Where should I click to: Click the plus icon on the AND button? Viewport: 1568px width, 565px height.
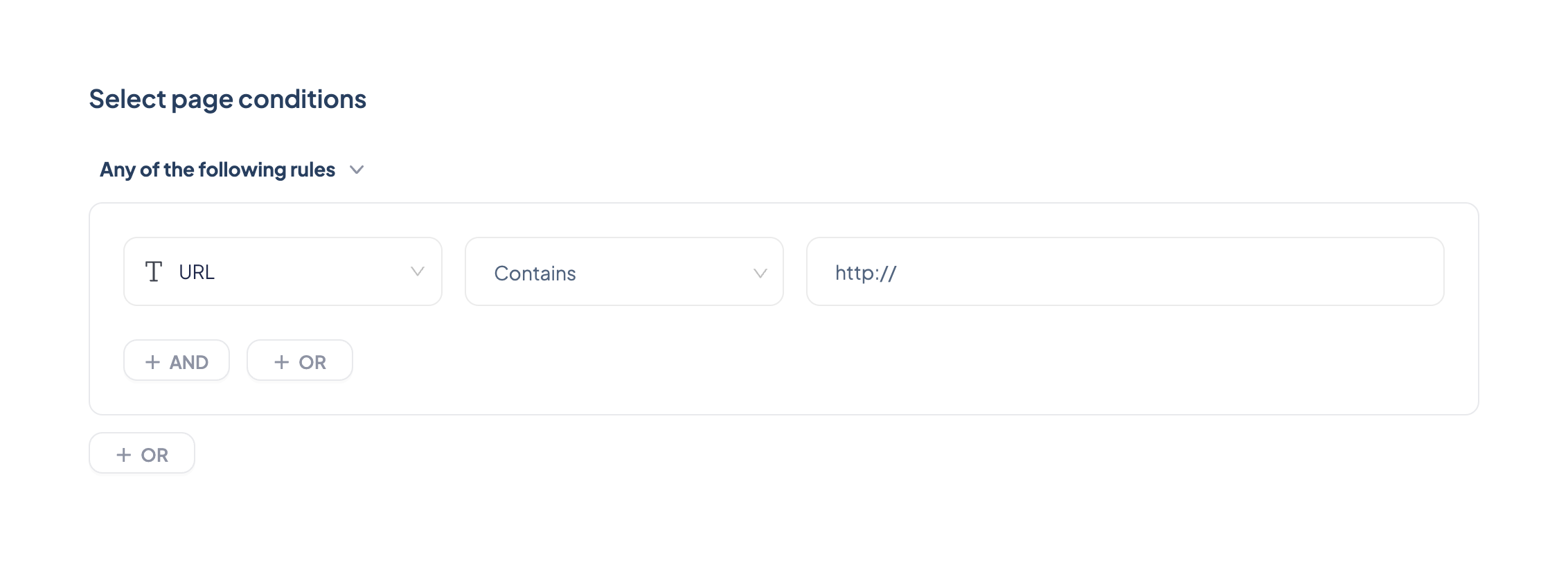[x=152, y=362]
